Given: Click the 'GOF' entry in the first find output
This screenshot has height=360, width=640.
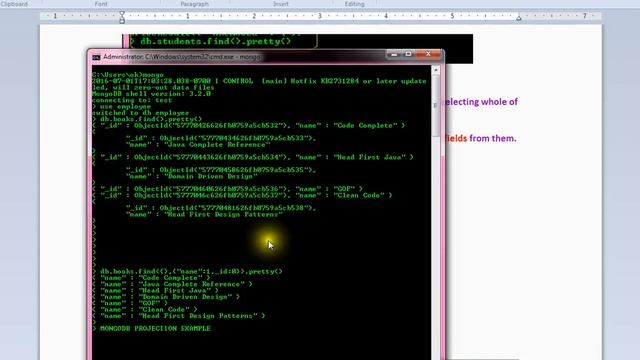Looking at the screenshot, I should coord(344,189).
